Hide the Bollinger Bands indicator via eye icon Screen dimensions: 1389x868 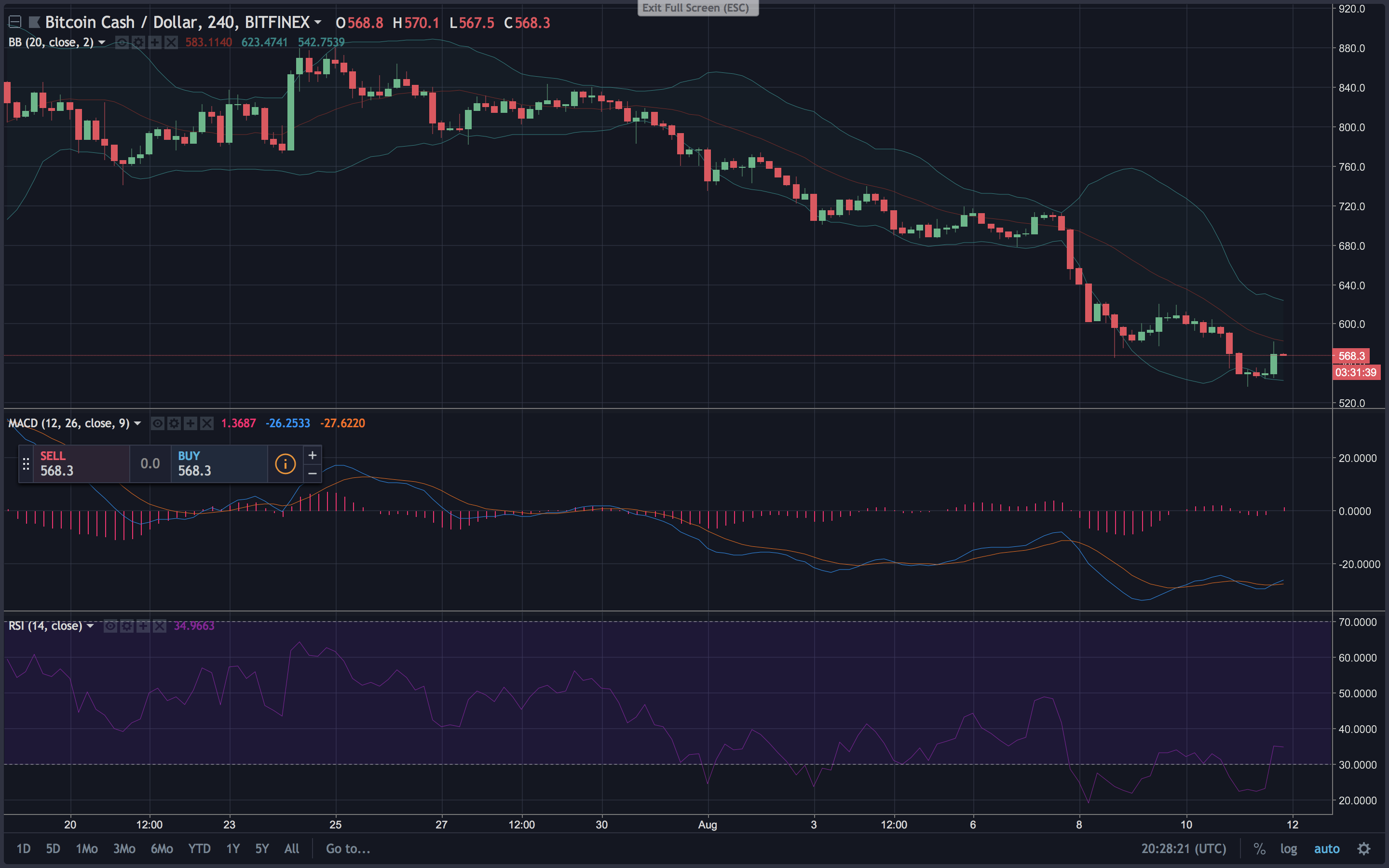point(122,42)
